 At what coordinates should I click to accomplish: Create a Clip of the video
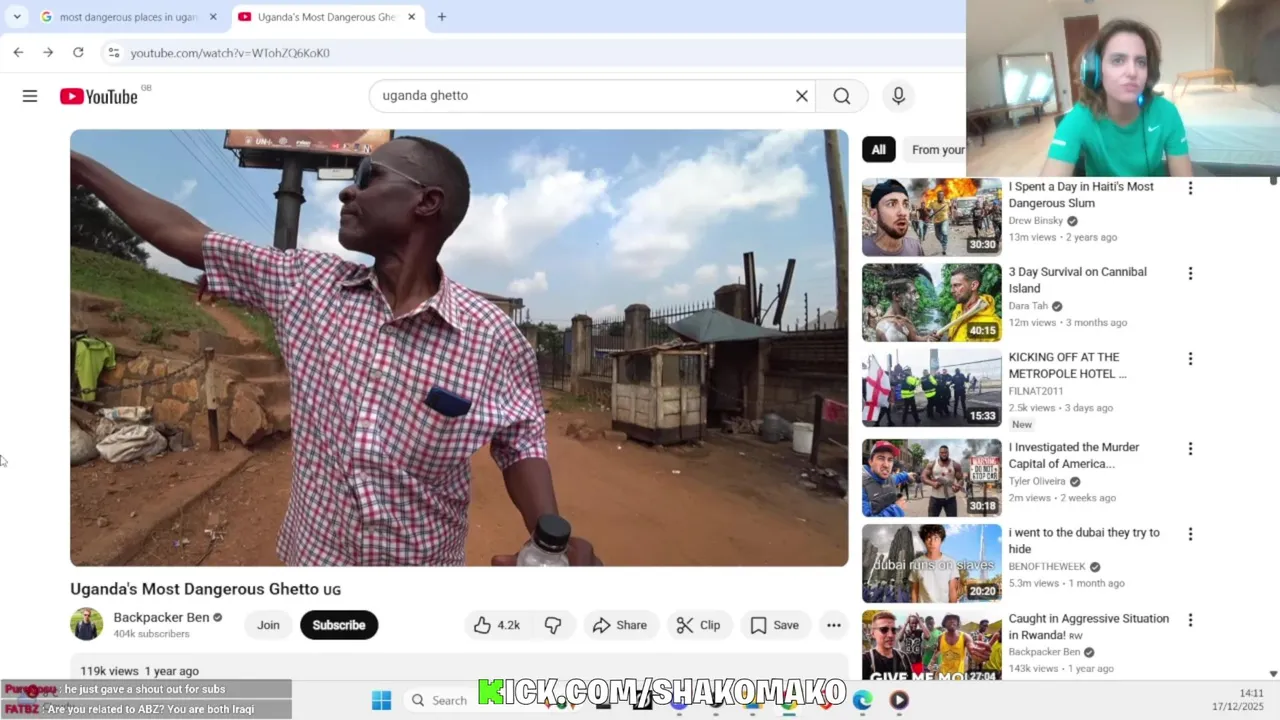698,625
